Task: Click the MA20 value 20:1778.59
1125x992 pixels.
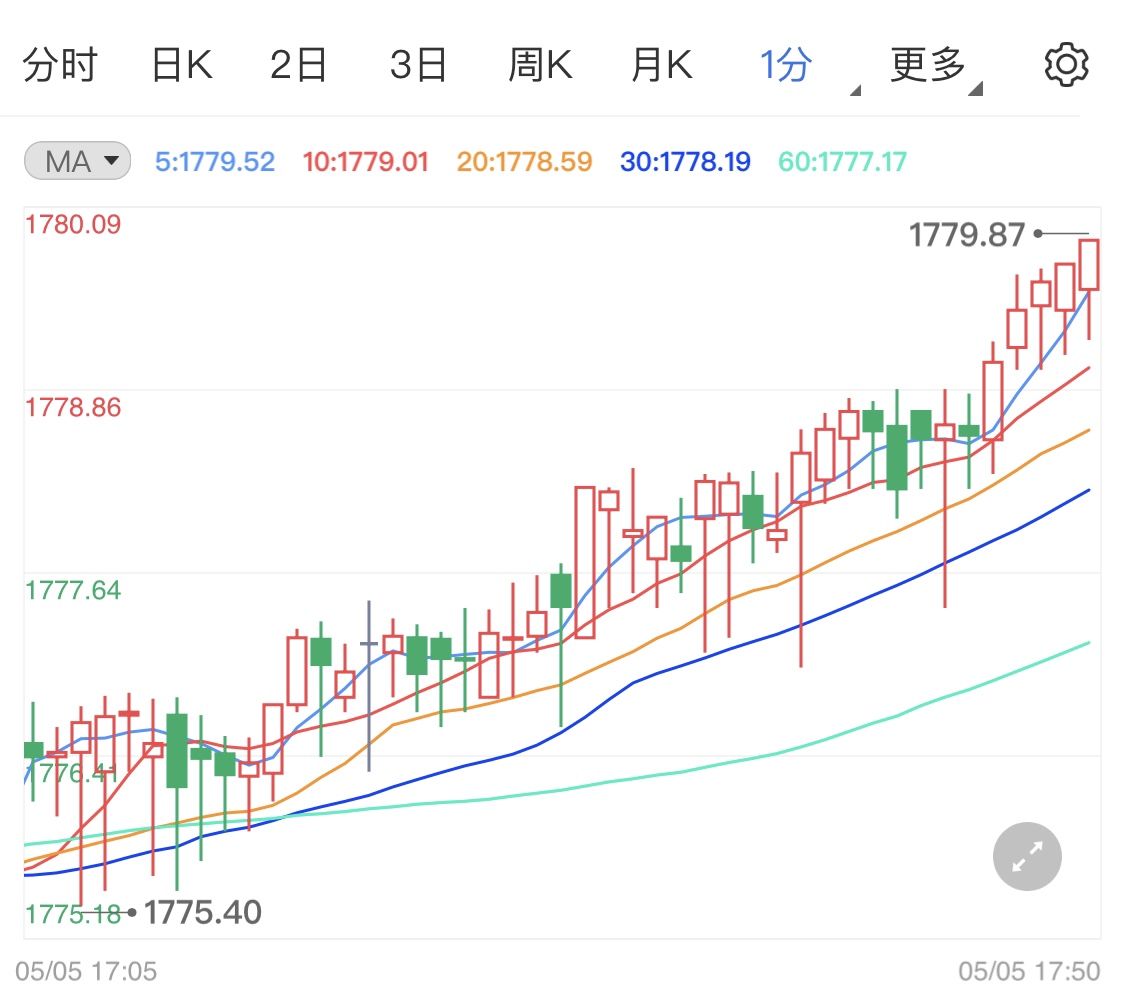Action: 524,161
